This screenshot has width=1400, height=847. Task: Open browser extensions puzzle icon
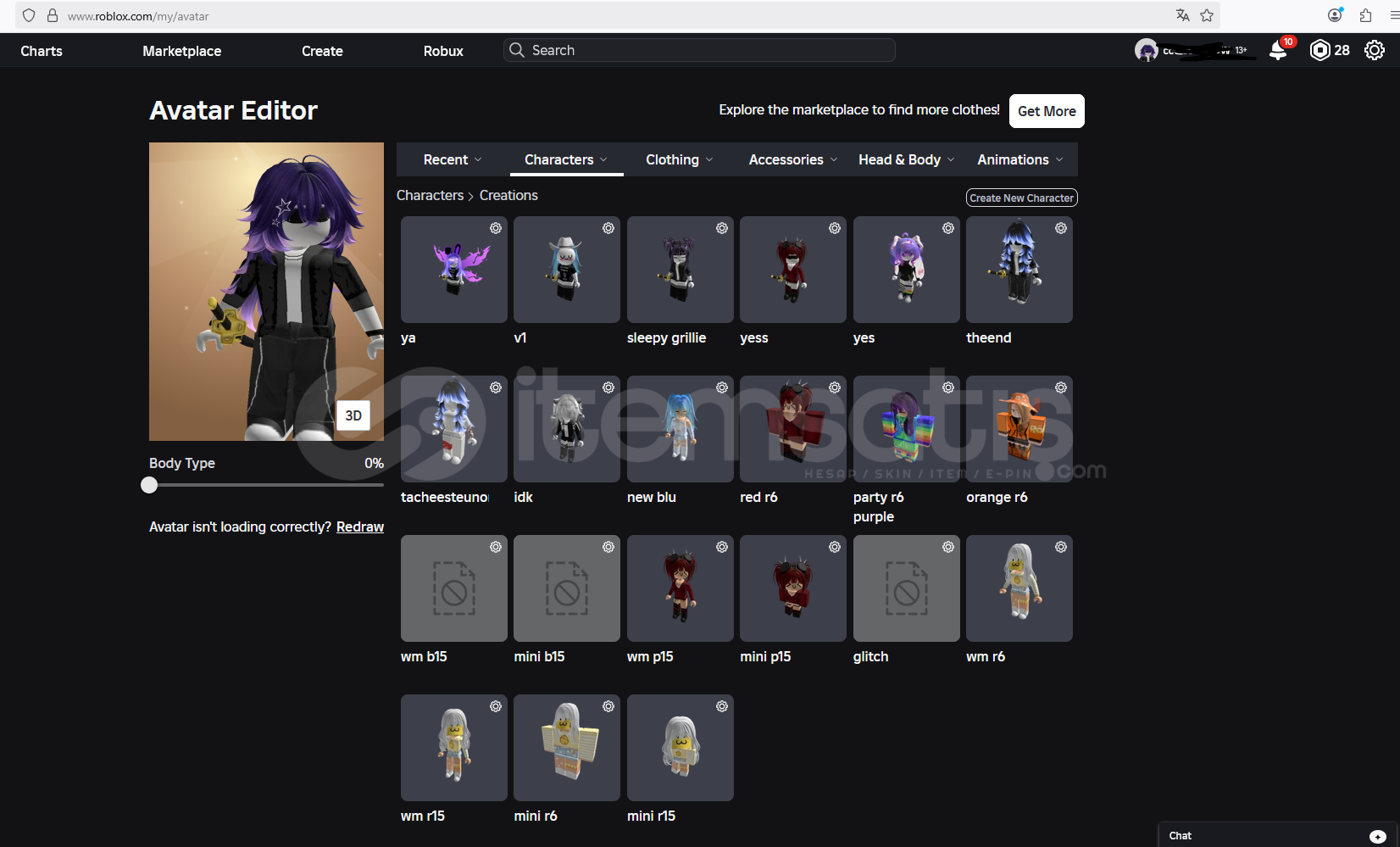coord(1365,15)
